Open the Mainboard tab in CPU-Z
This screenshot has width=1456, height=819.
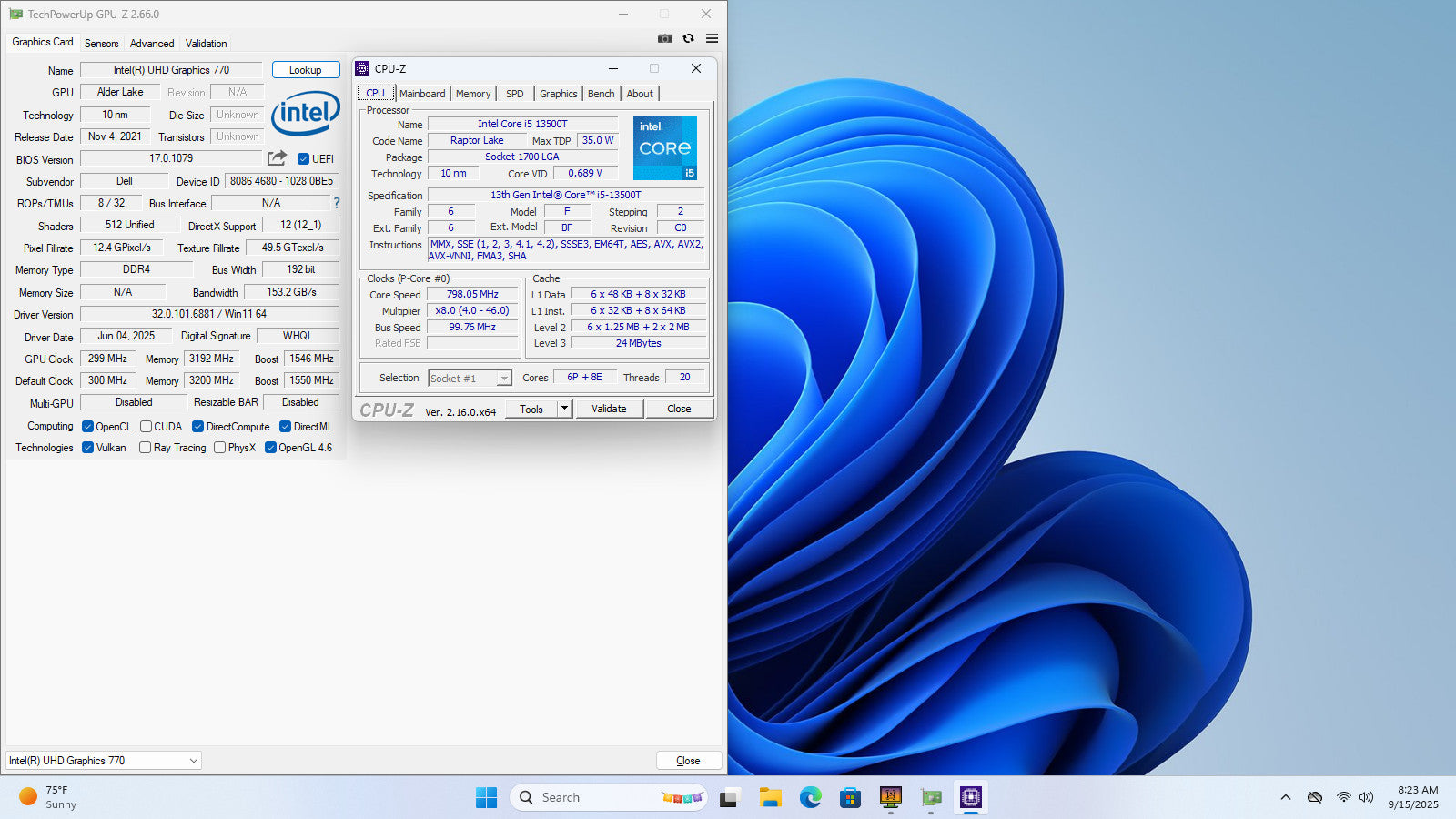pos(422,94)
